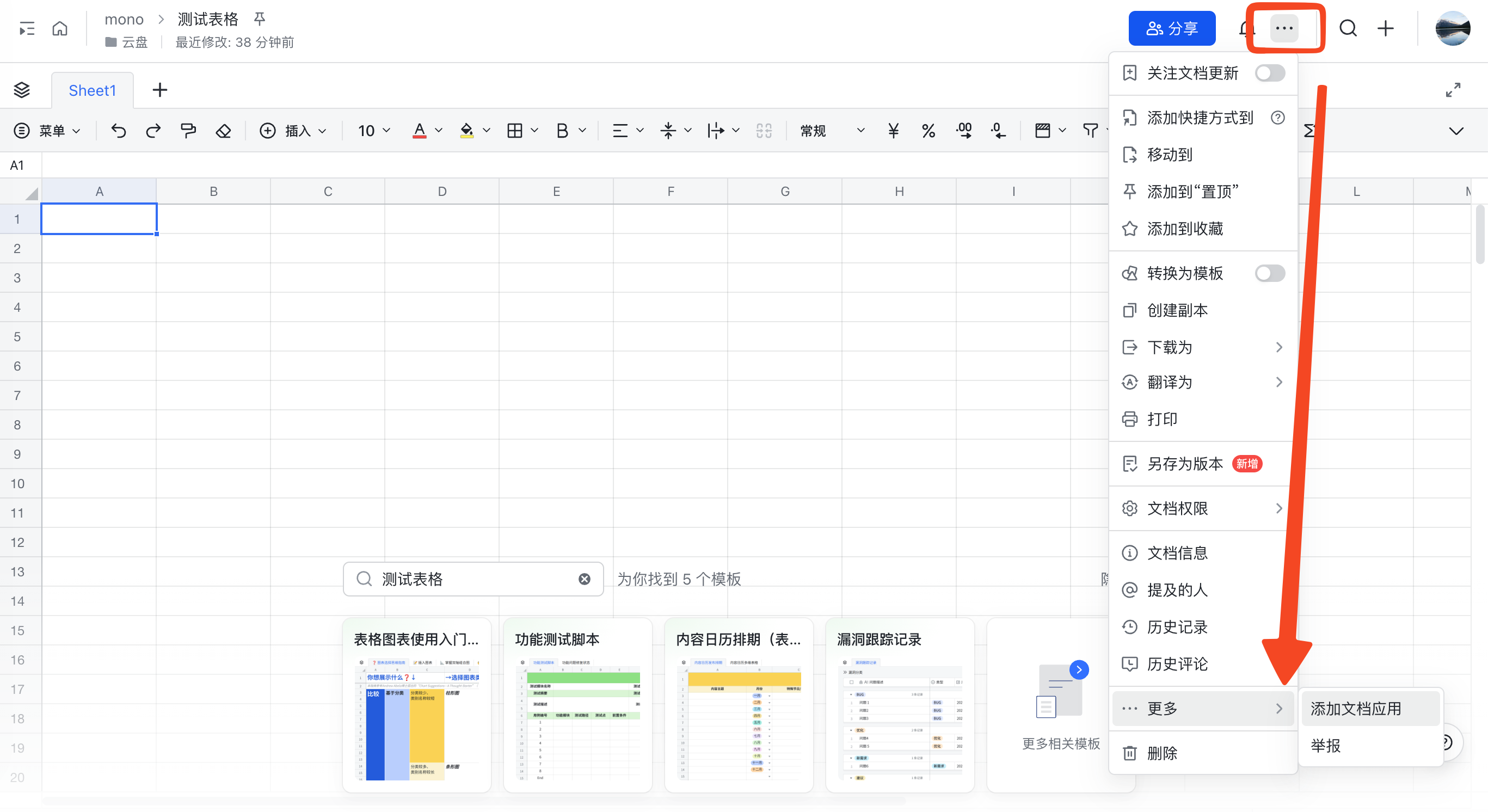Clear the 测试表格 template search field
Image resolution: width=1488 pixels, height=812 pixels.
coord(584,579)
